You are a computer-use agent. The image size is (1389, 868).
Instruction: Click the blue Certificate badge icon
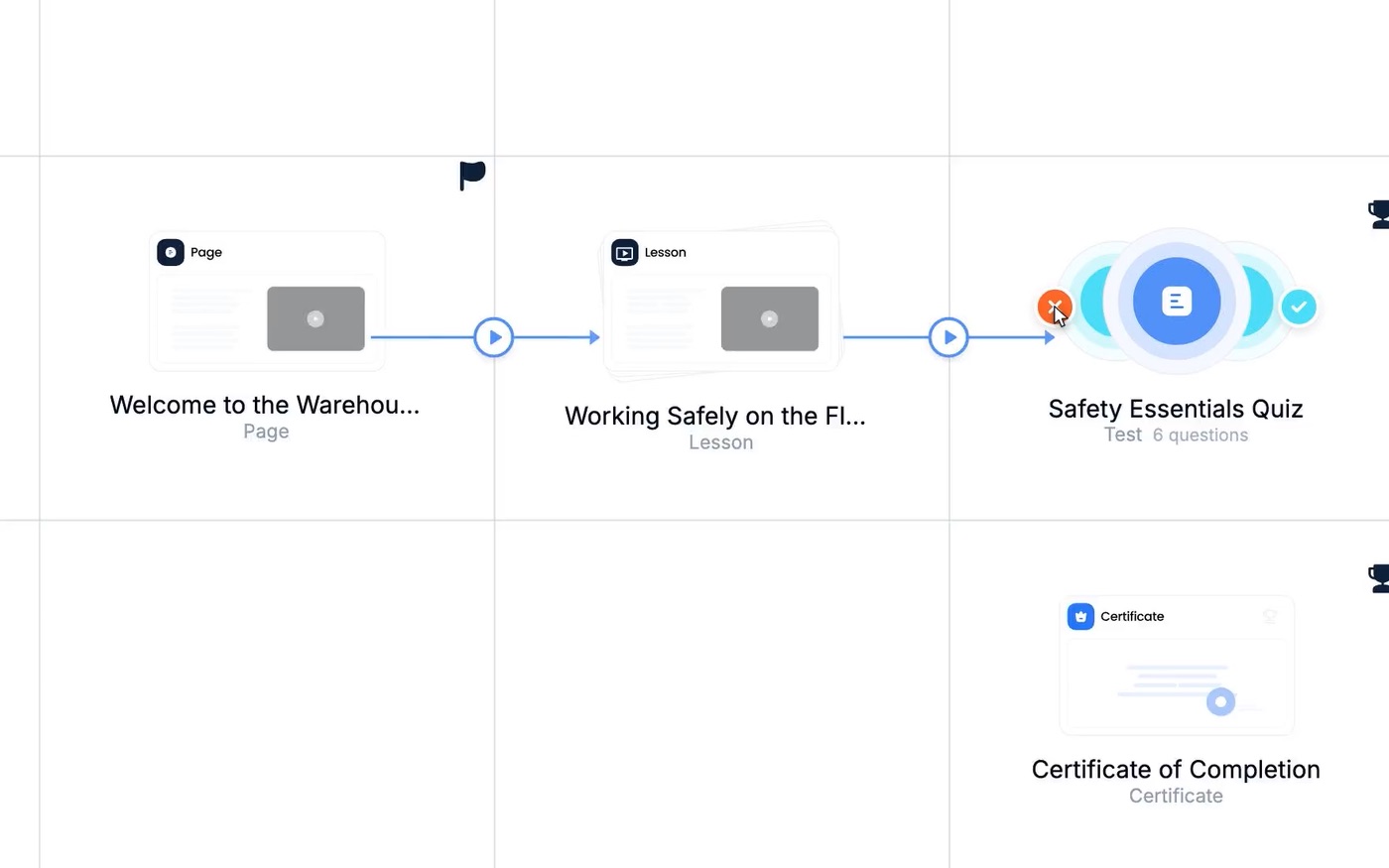click(x=1080, y=616)
